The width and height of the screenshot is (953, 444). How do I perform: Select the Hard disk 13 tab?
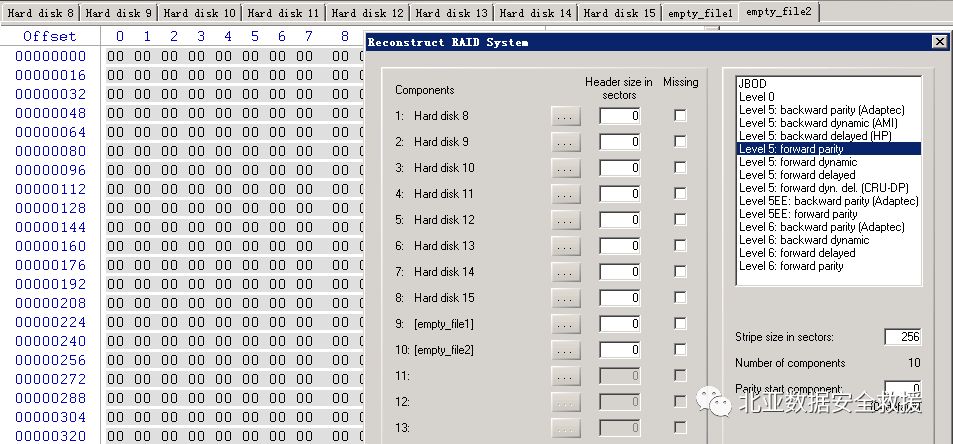point(451,13)
